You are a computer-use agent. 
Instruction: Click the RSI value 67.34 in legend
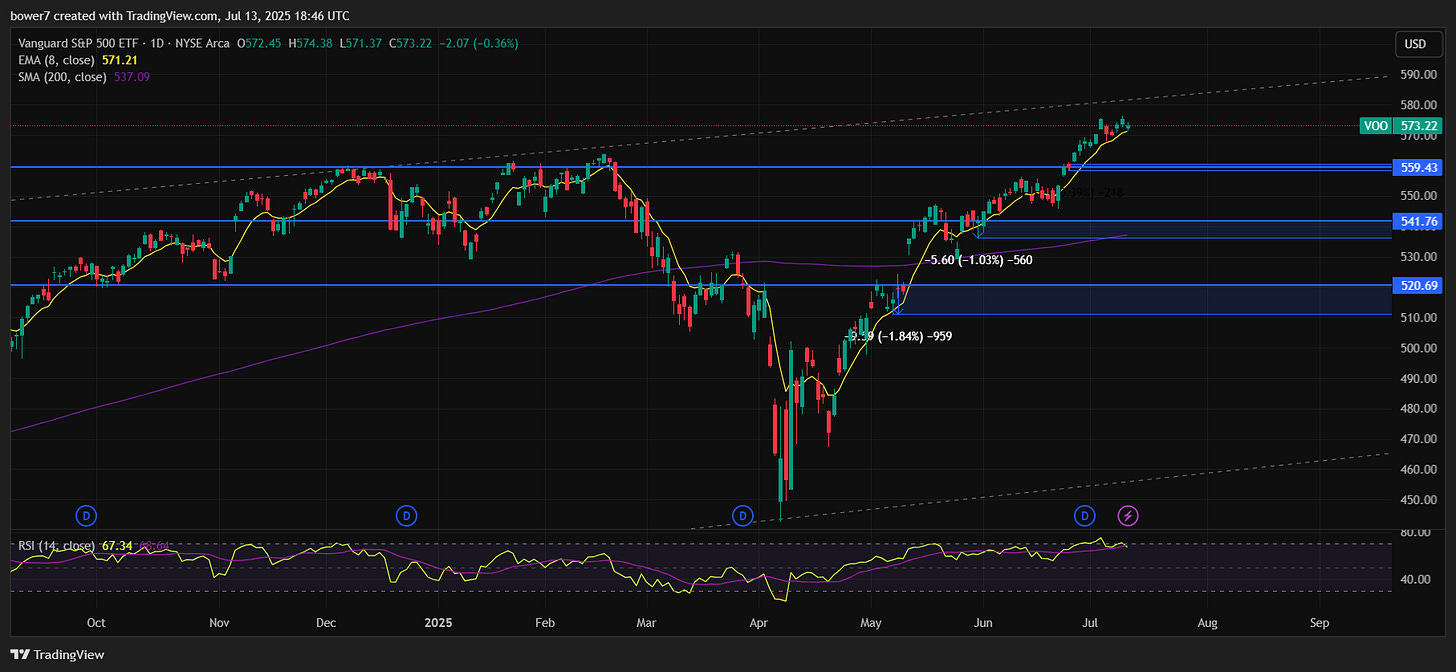tap(117, 546)
